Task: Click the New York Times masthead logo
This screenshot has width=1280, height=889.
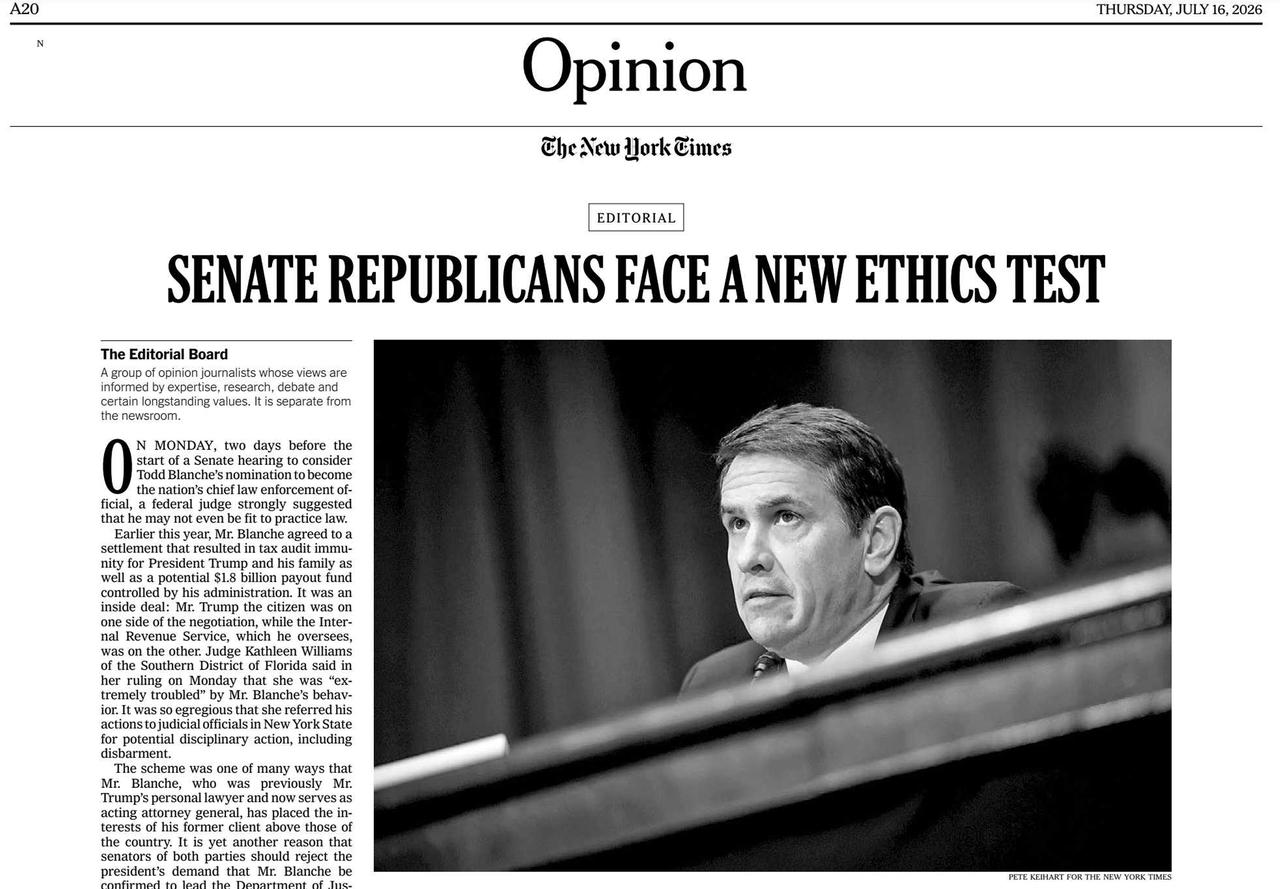Action: point(636,148)
